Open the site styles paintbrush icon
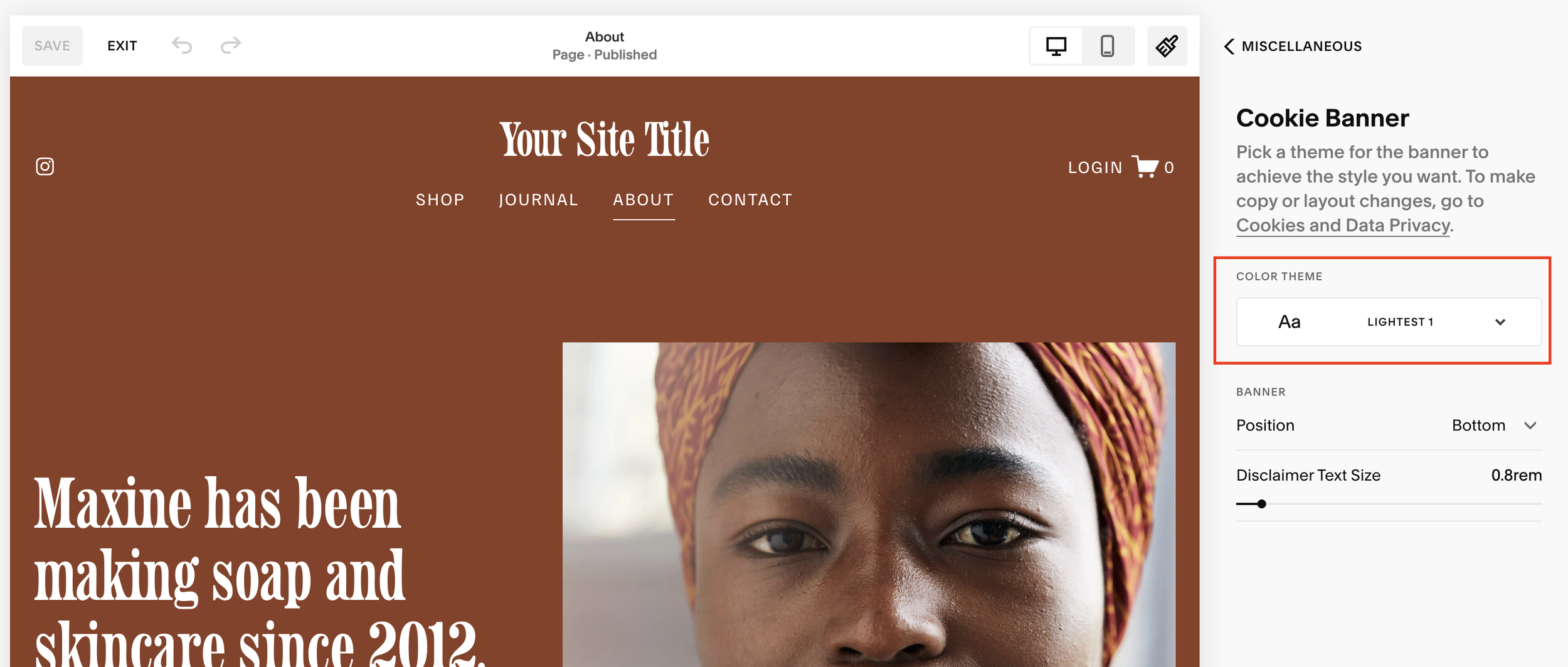This screenshot has width=1568, height=667. tap(1167, 46)
